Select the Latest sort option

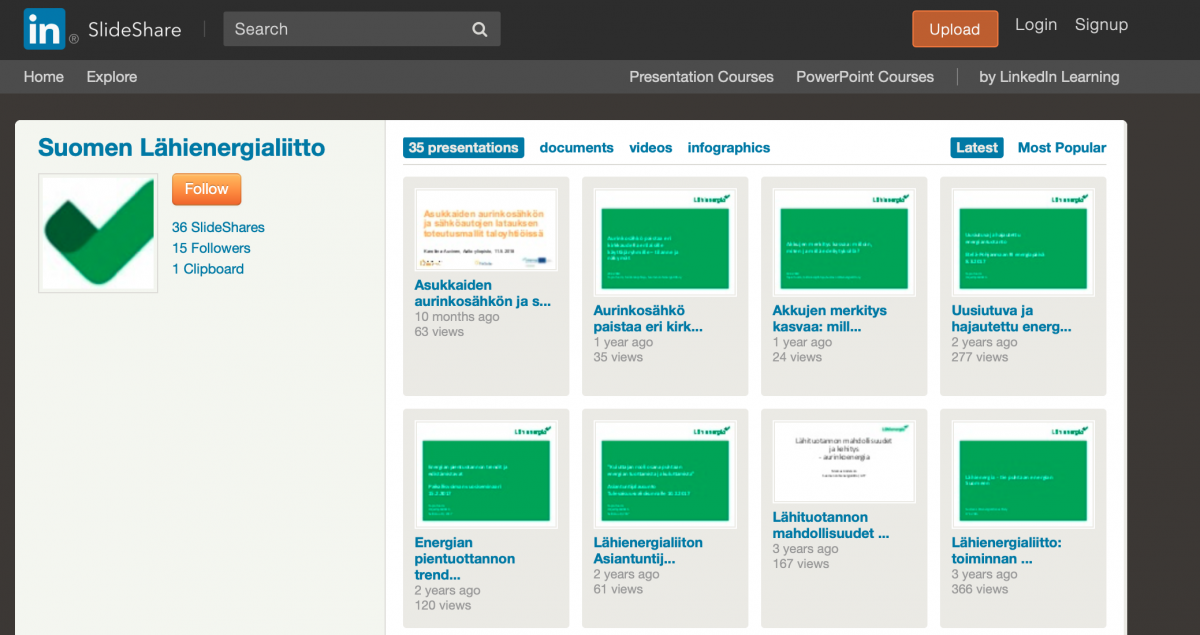click(976, 148)
